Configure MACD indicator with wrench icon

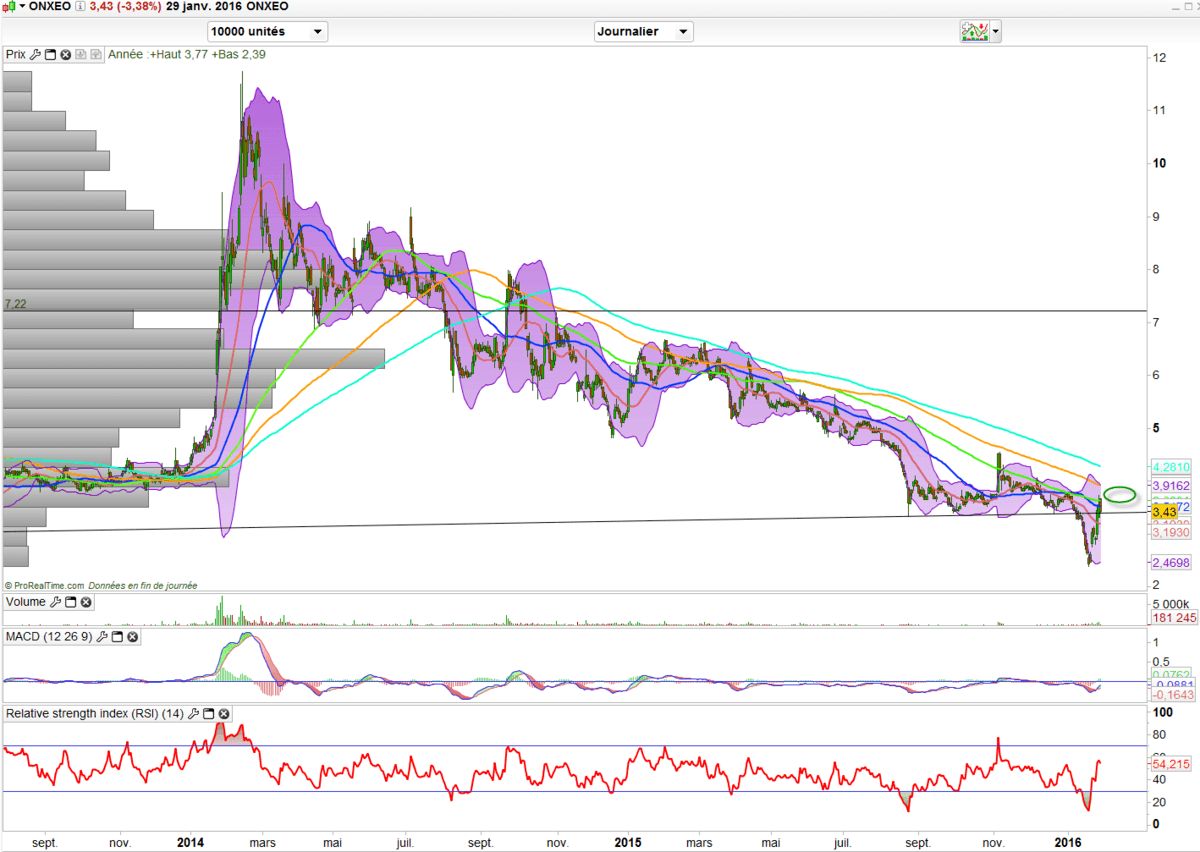[102, 636]
